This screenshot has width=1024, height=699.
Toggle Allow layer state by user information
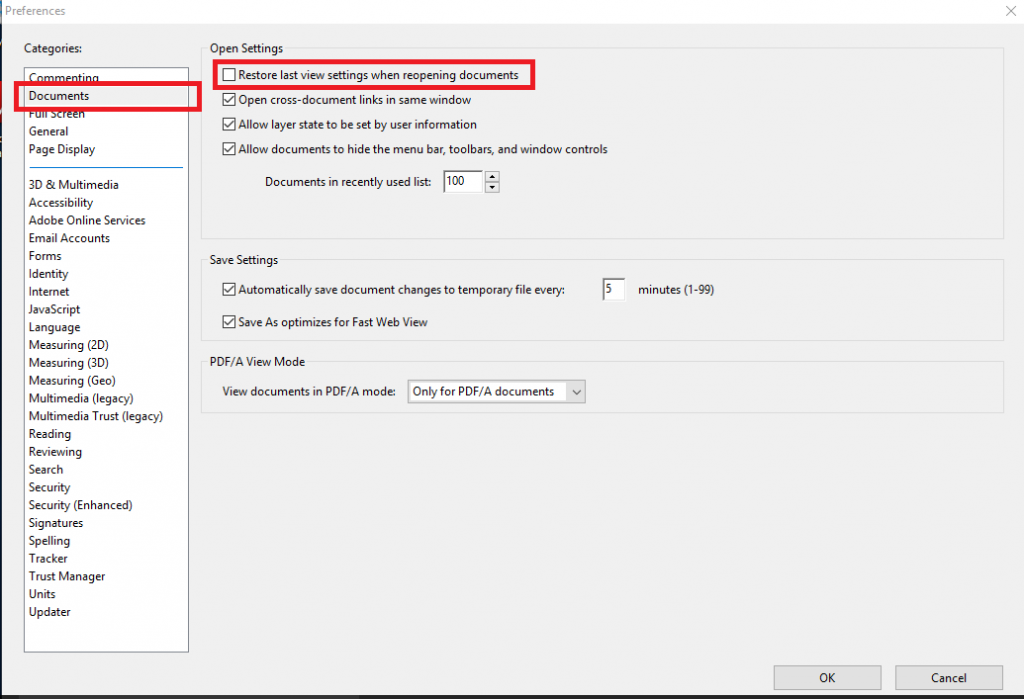[230, 125]
